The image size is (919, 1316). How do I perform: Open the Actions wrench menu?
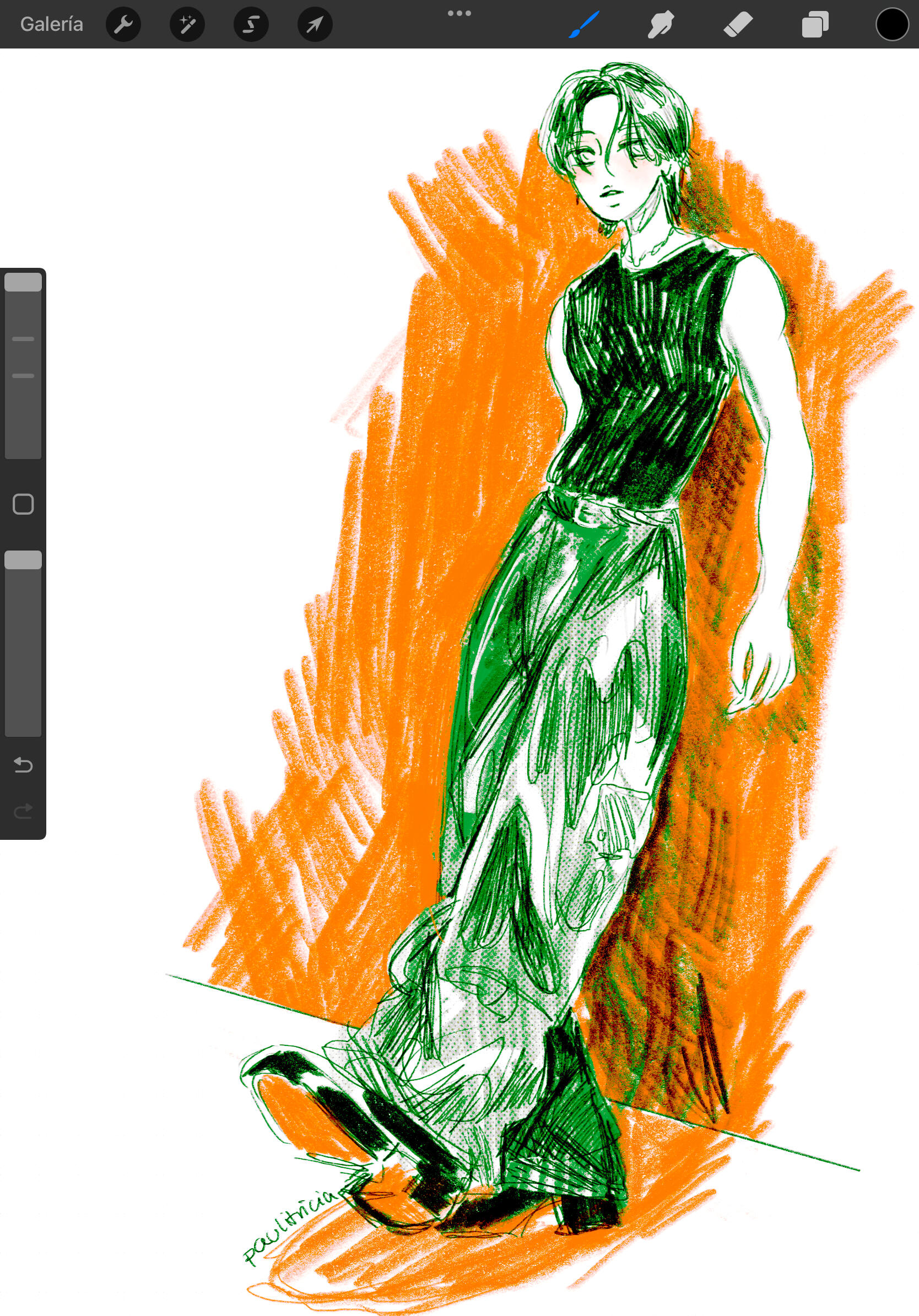(x=123, y=24)
